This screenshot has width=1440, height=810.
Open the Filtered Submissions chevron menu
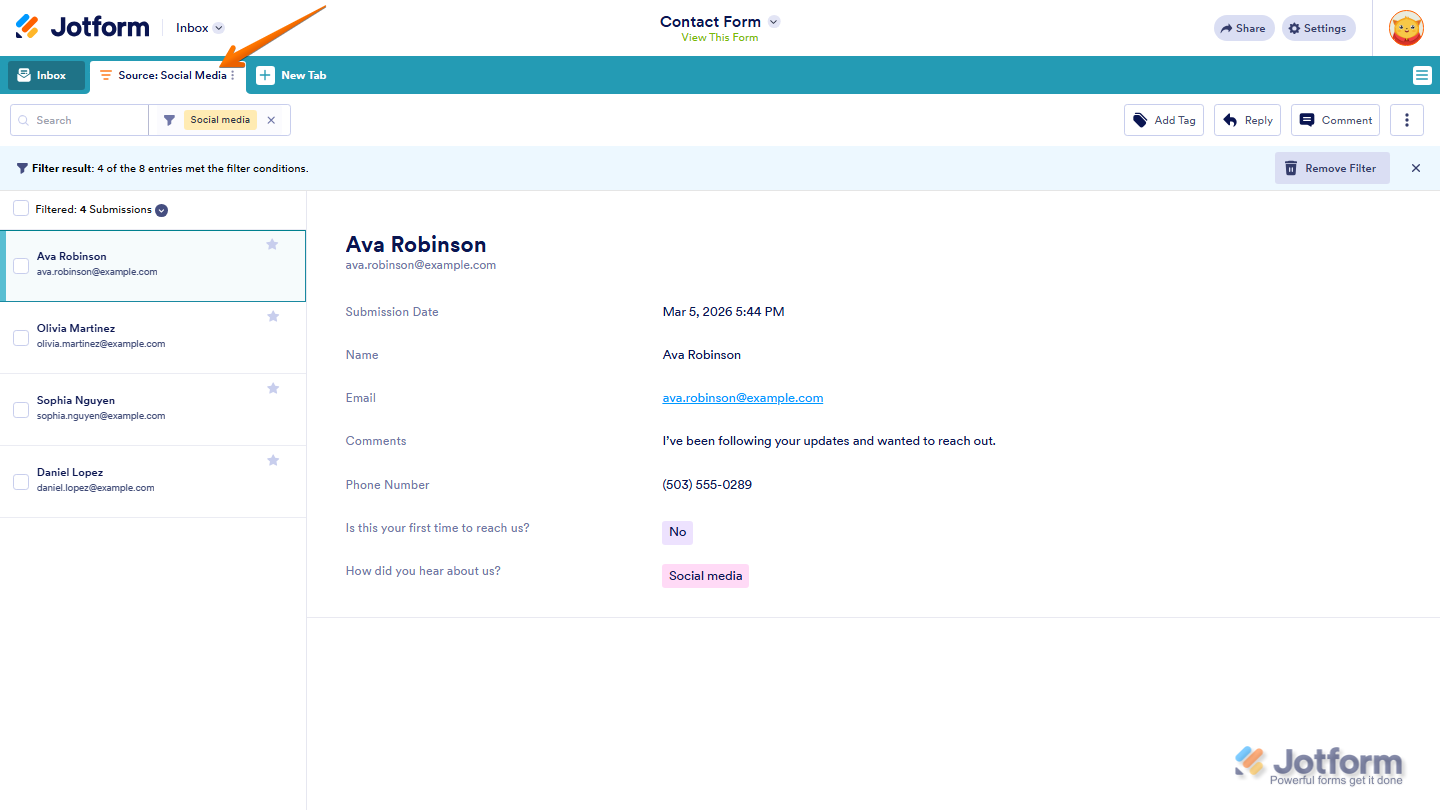pyautogui.click(x=161, y=210)
